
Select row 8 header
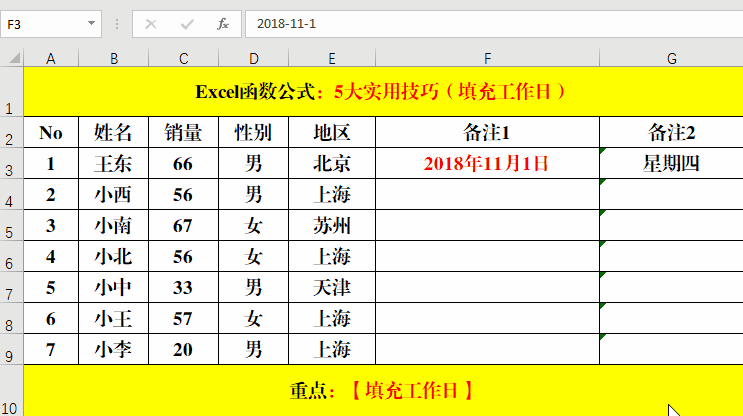click(x=12, y=318)
